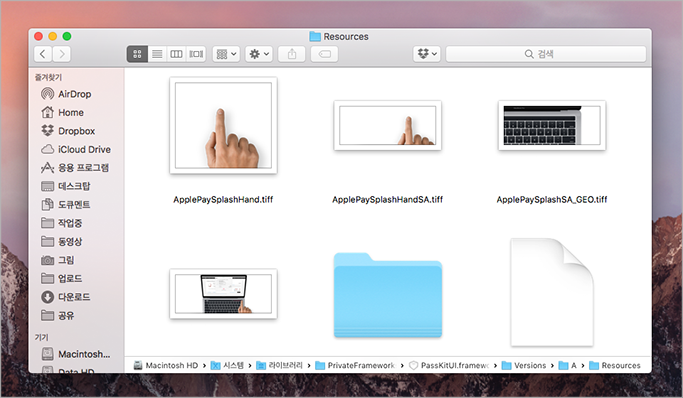
Task: Open the 공유 folder in sidebar
Action: point(57,315)
